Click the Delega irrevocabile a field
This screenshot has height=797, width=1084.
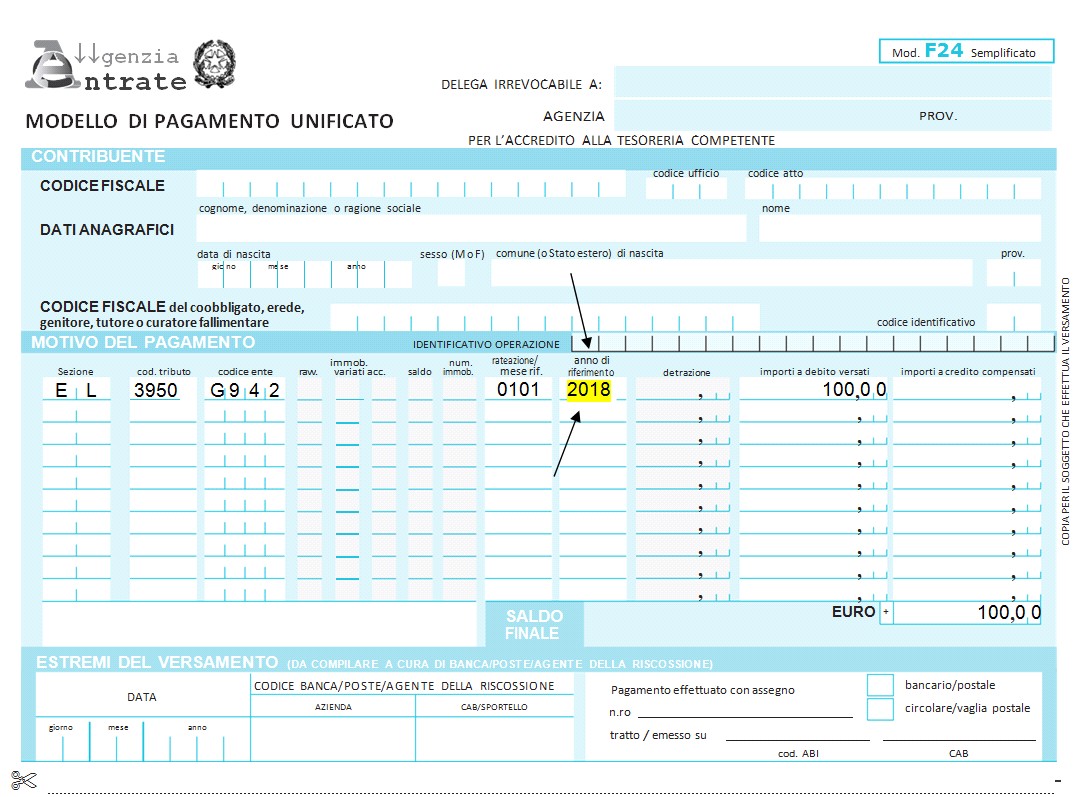pyautogui.click(x=832, y=83)
